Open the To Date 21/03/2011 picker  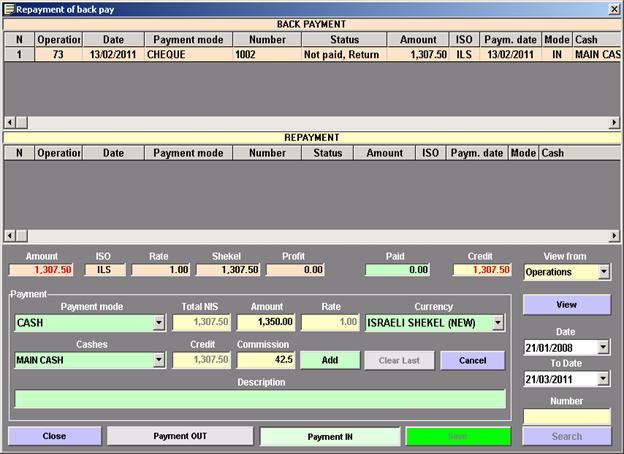click(x=603, y=379)
